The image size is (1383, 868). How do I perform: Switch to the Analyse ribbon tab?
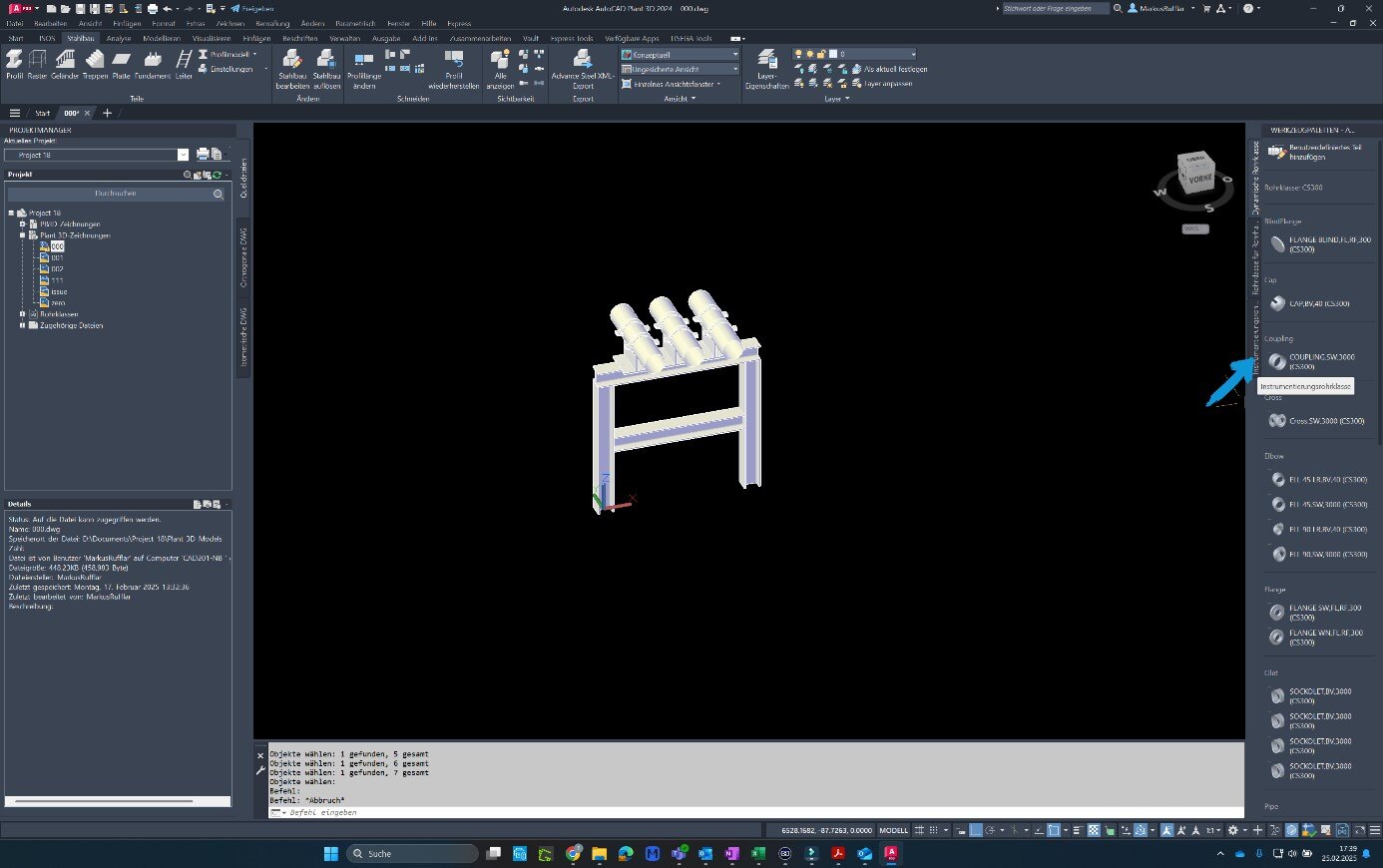point(119,38)
